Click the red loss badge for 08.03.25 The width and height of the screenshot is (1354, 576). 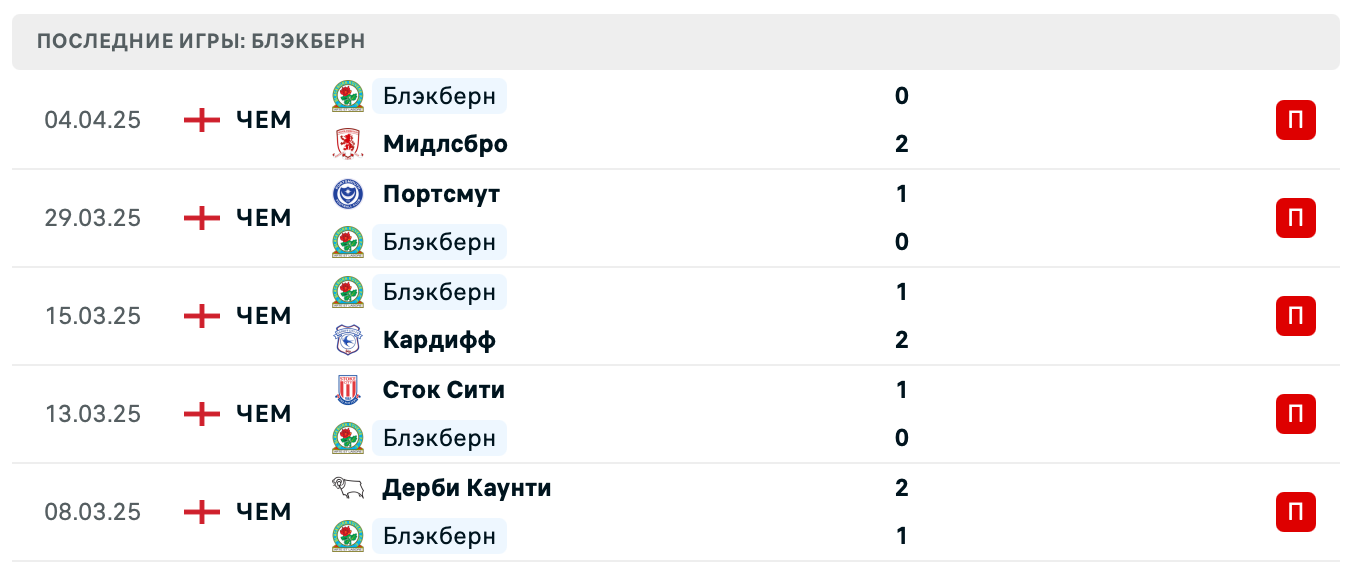(x=1295, y=512)
